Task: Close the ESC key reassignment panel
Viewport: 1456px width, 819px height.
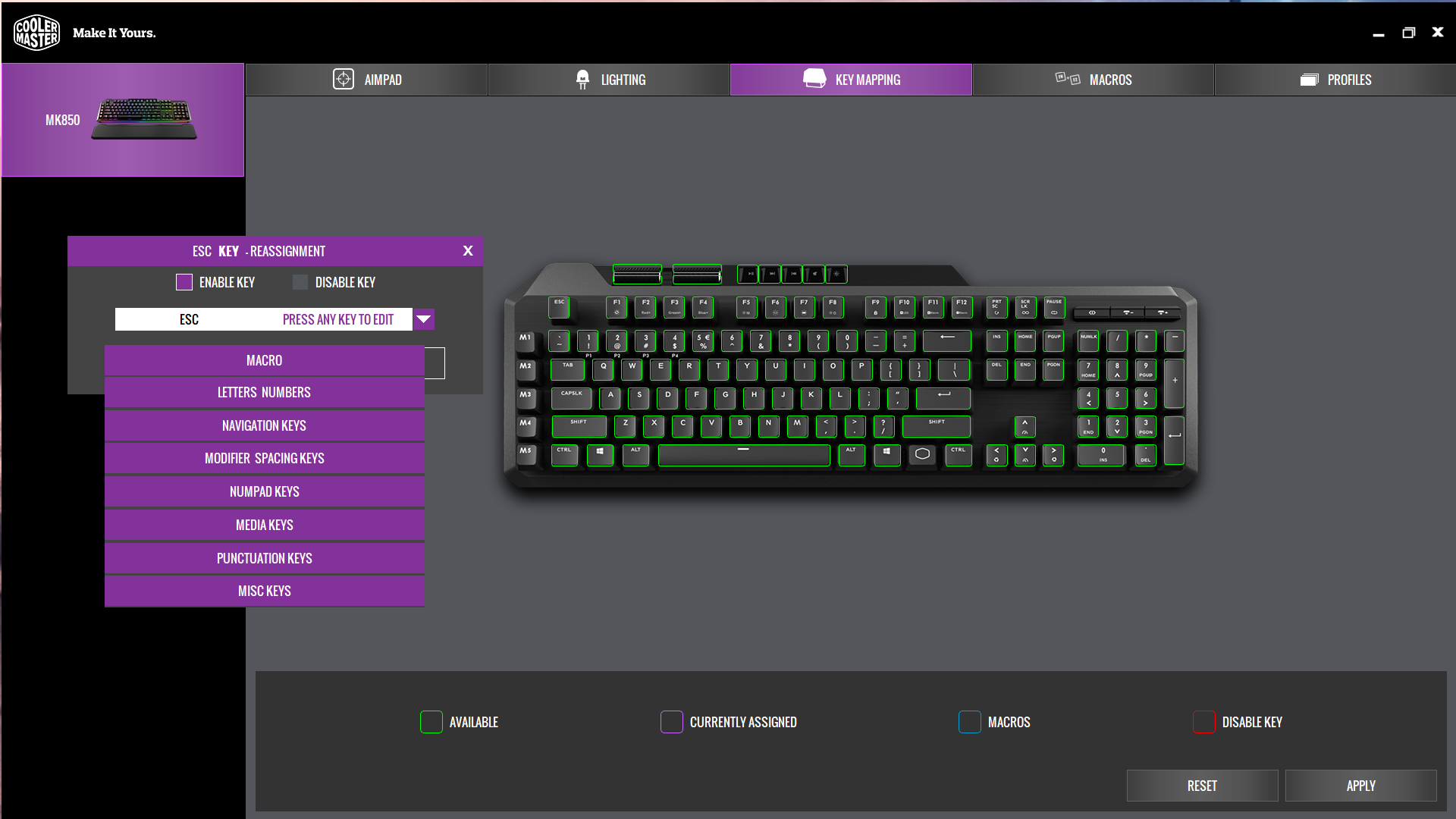Action: [468, 251]
